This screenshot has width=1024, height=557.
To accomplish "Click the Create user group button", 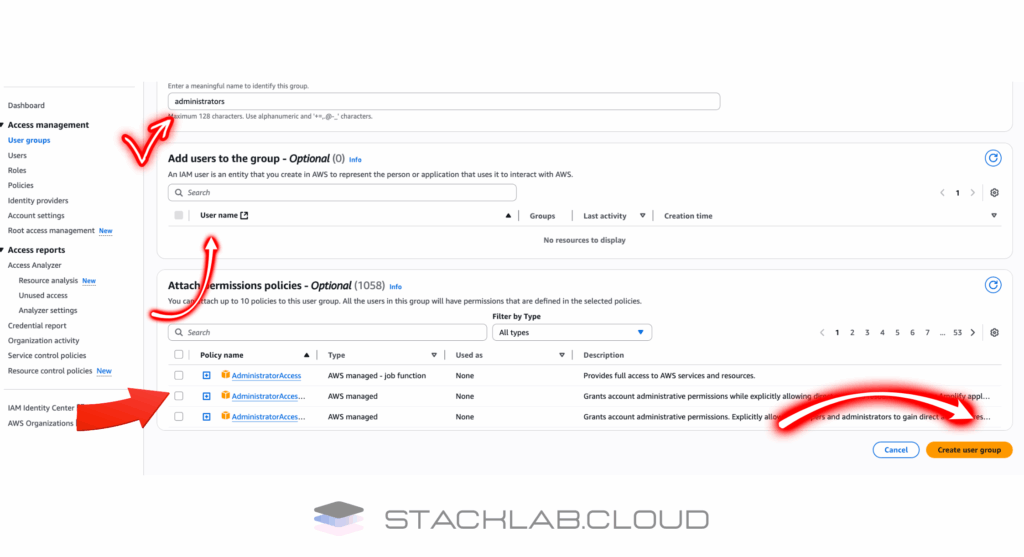I will [968, 450].
